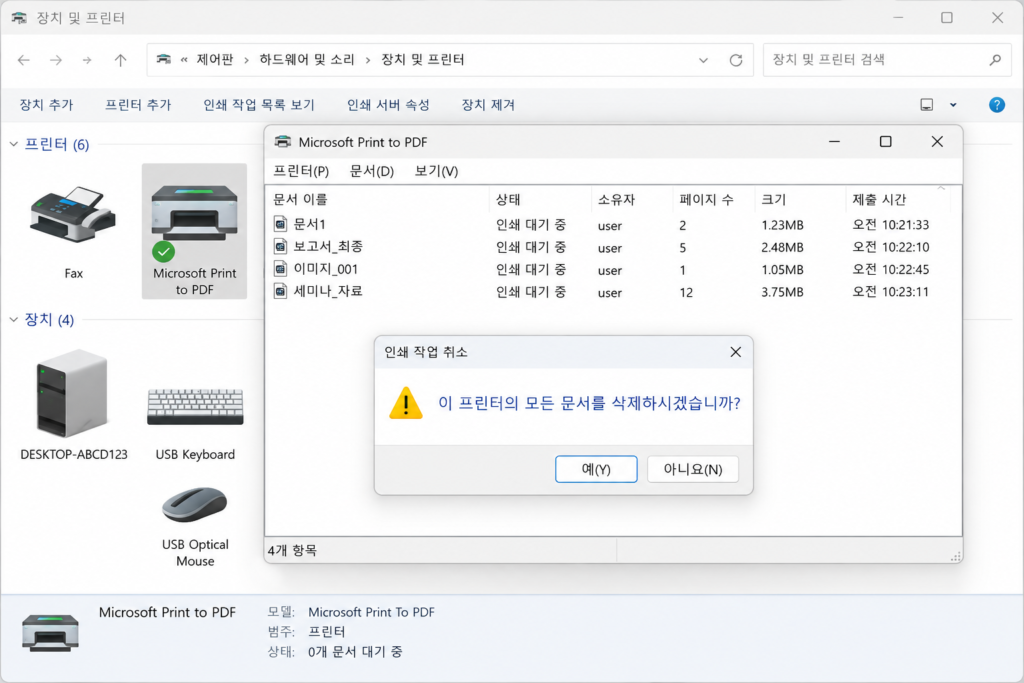
Task: Sort by 상태 column header
Action: coord(540,199)
